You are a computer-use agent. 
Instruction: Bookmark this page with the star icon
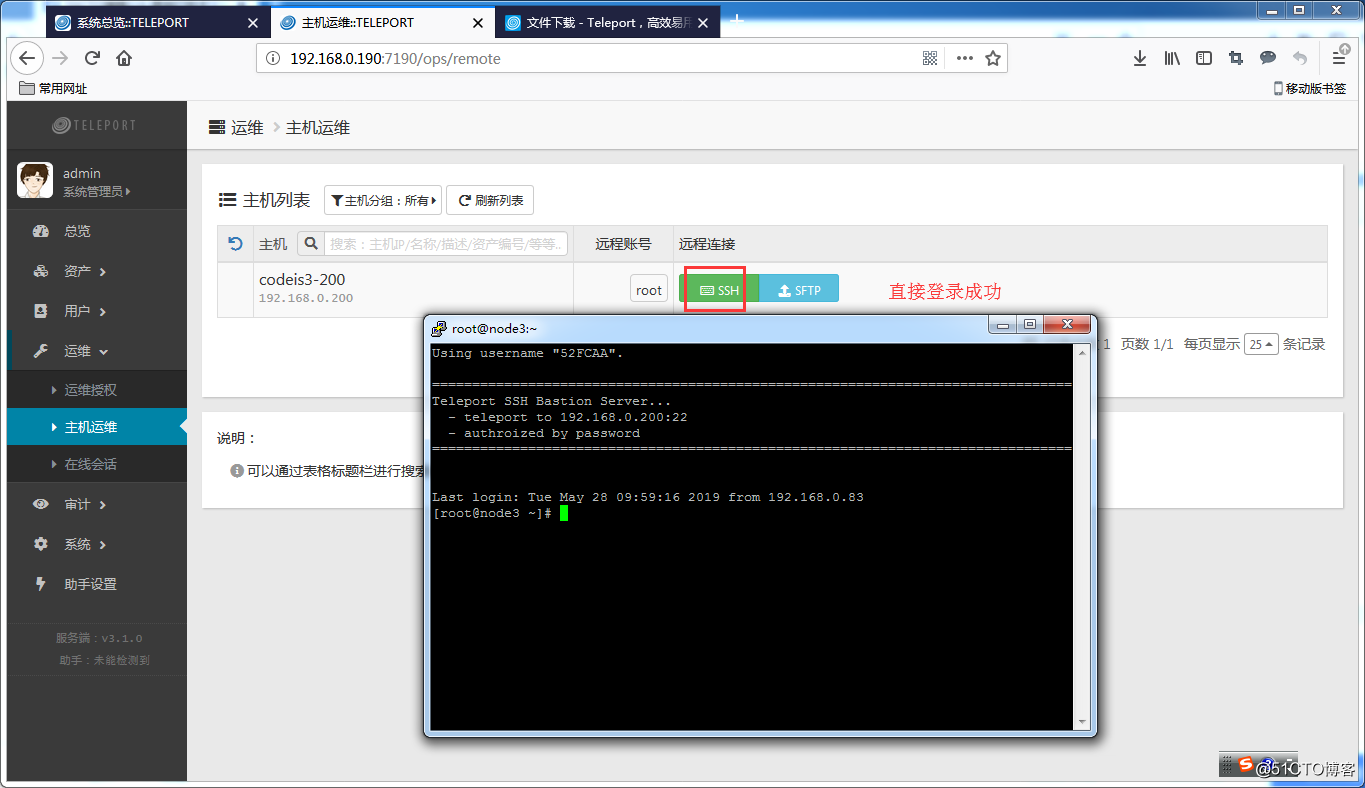pos(993,58)
